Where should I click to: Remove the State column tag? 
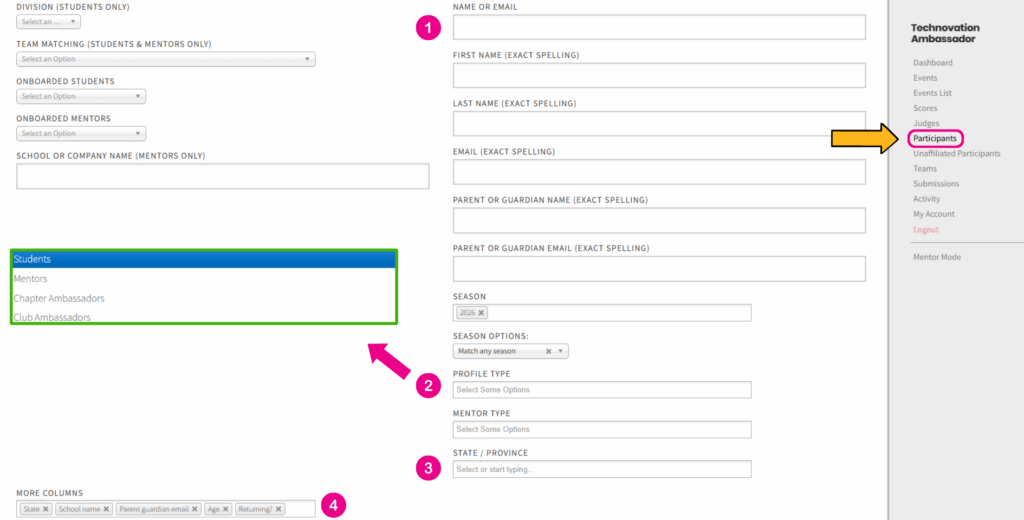click(46, 509)
